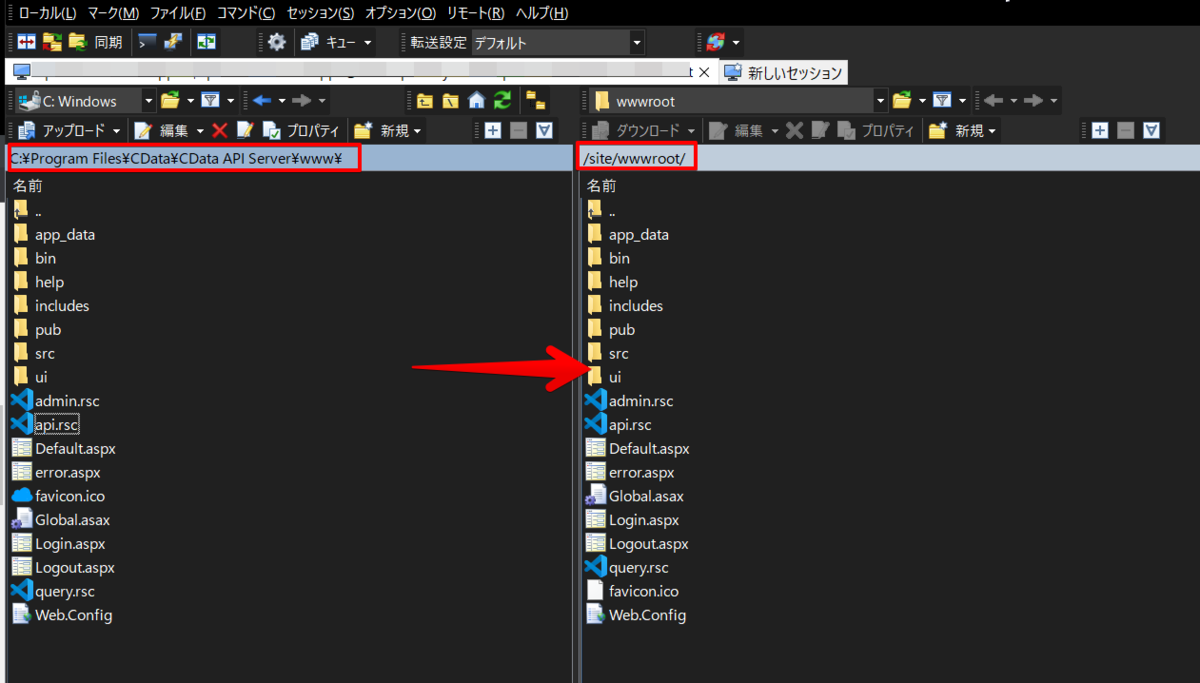Click the Compare Directories toolbar icon
The width and height of the screenshot is (1200, 683).
pos(27,42)
